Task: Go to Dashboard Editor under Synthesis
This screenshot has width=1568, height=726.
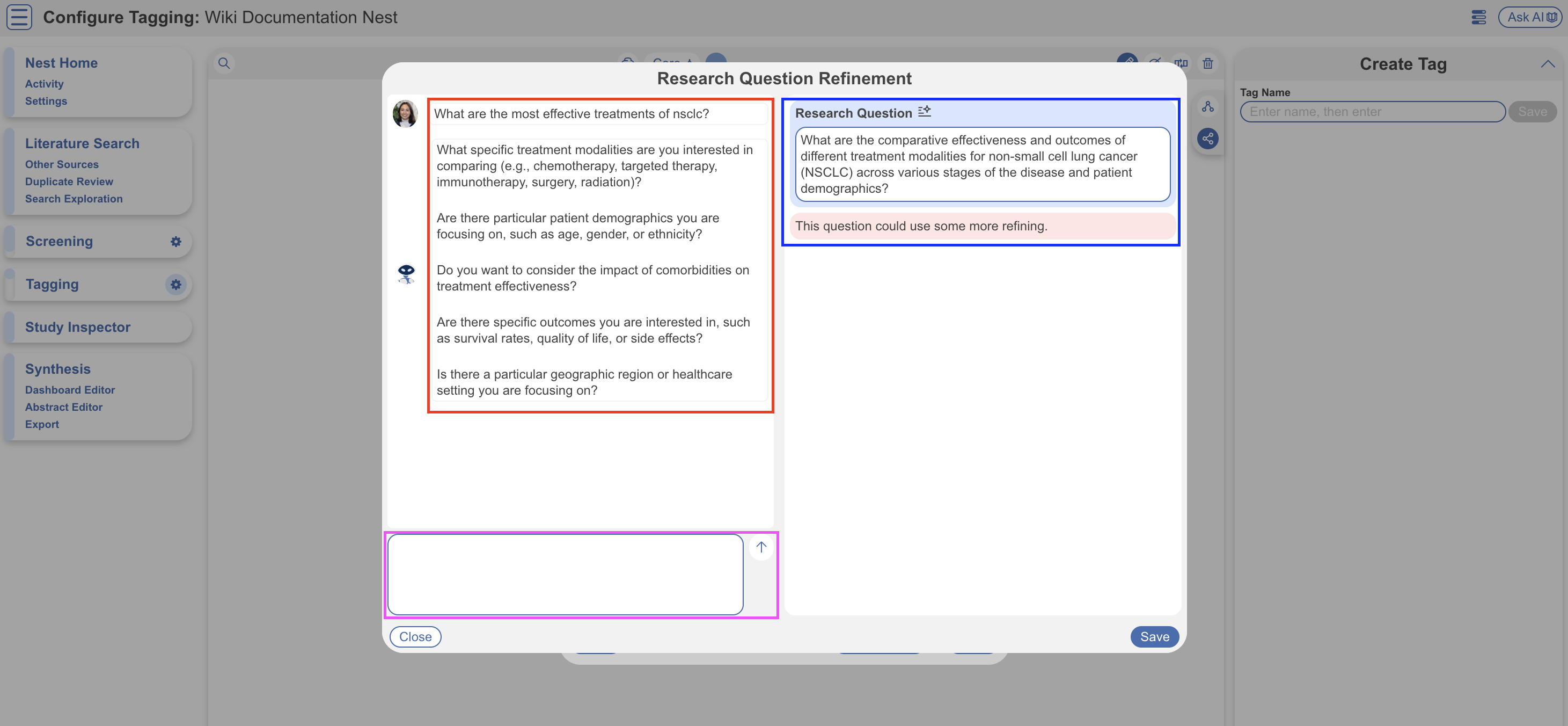Action: coord(69,390)
